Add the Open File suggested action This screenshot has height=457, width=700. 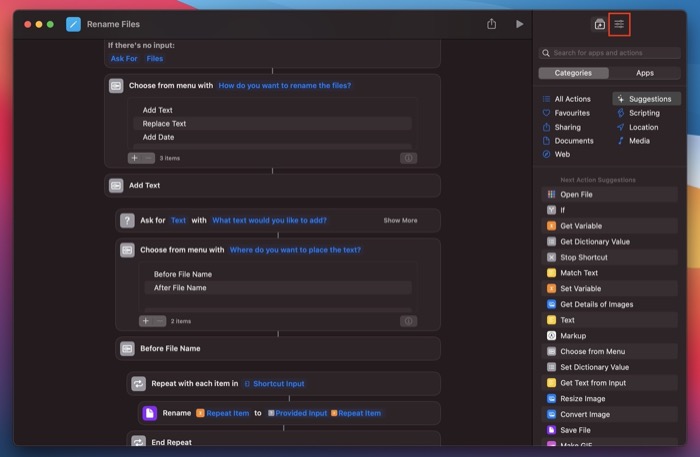pos(610,195)
